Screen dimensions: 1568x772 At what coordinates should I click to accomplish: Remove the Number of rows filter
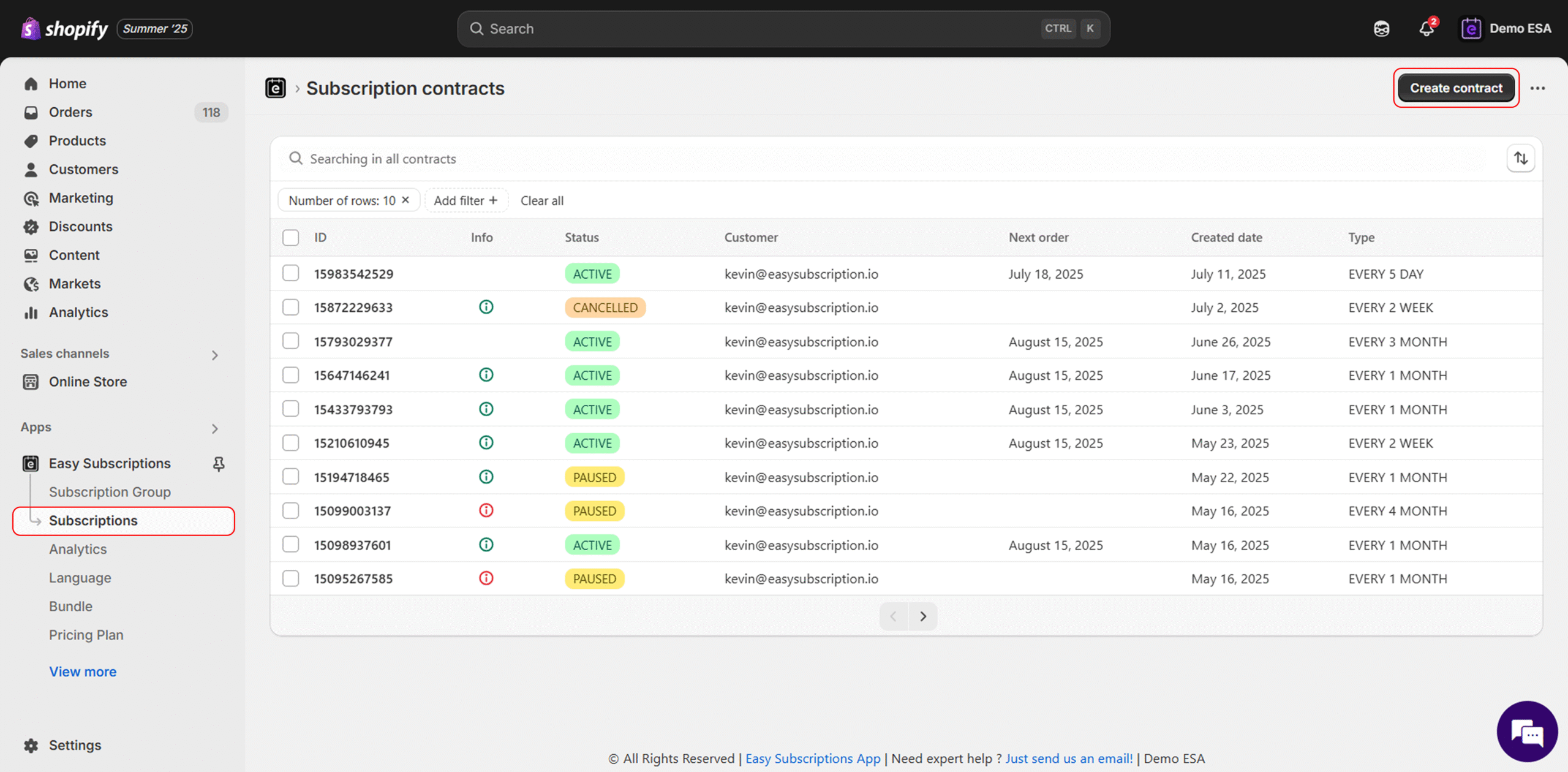click(x=405, y=200)
